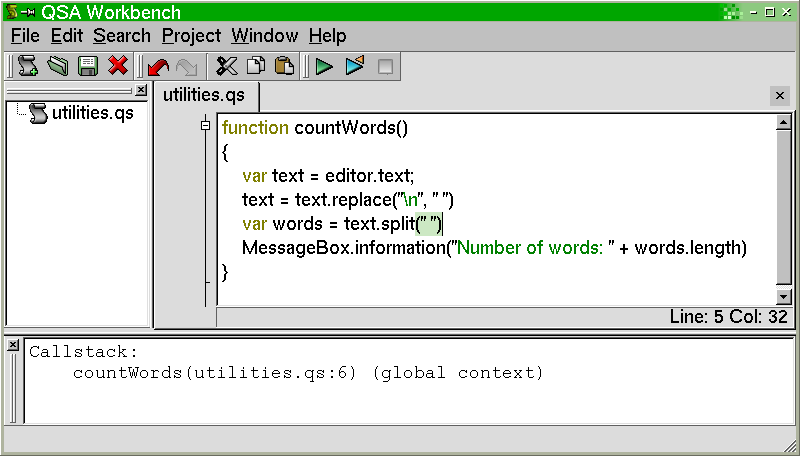This screenshot has width=800, height=456.
Task: Click the red X delete icon
Action: click(118, 66)
